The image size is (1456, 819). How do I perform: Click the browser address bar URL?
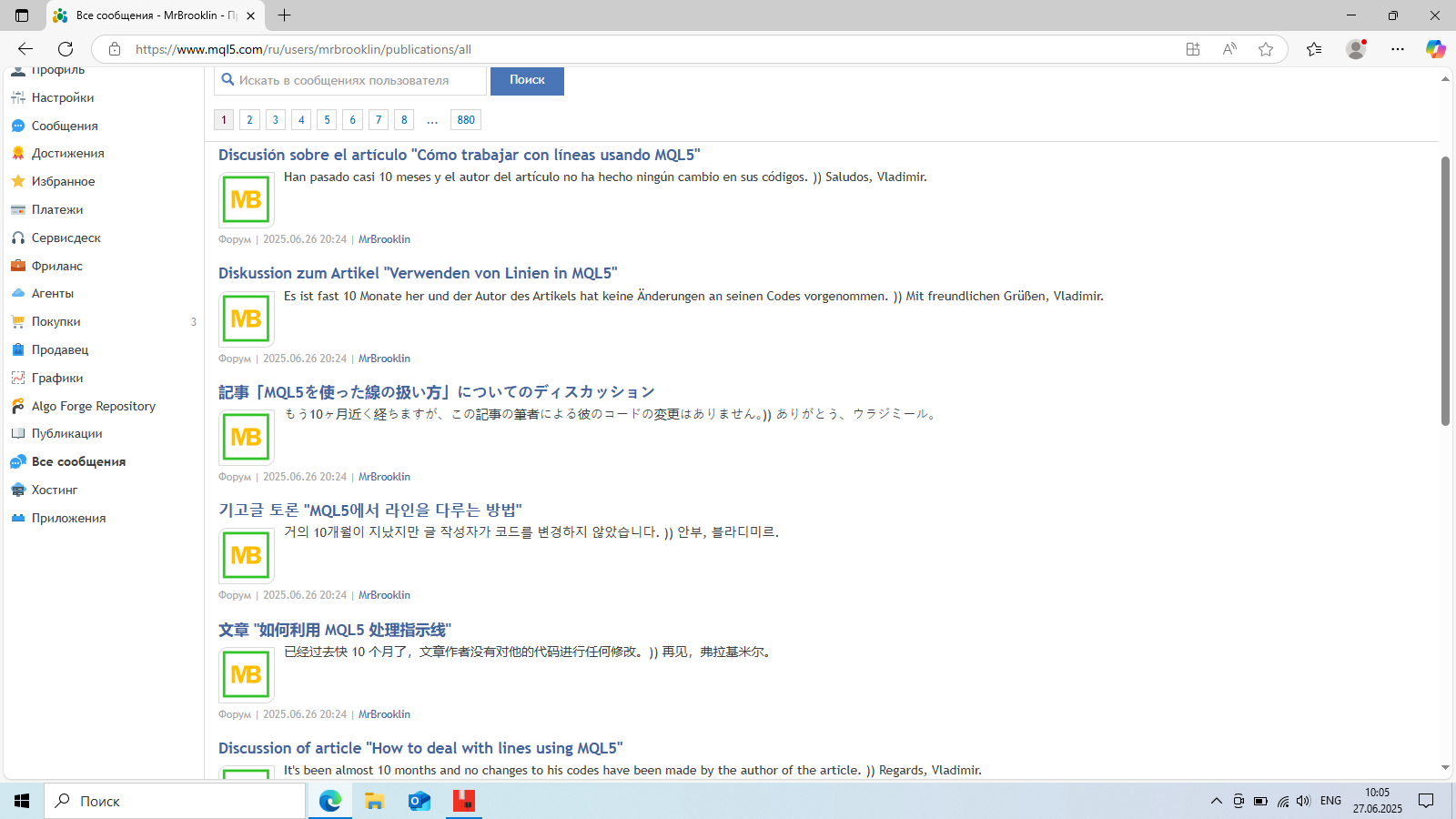303,49
